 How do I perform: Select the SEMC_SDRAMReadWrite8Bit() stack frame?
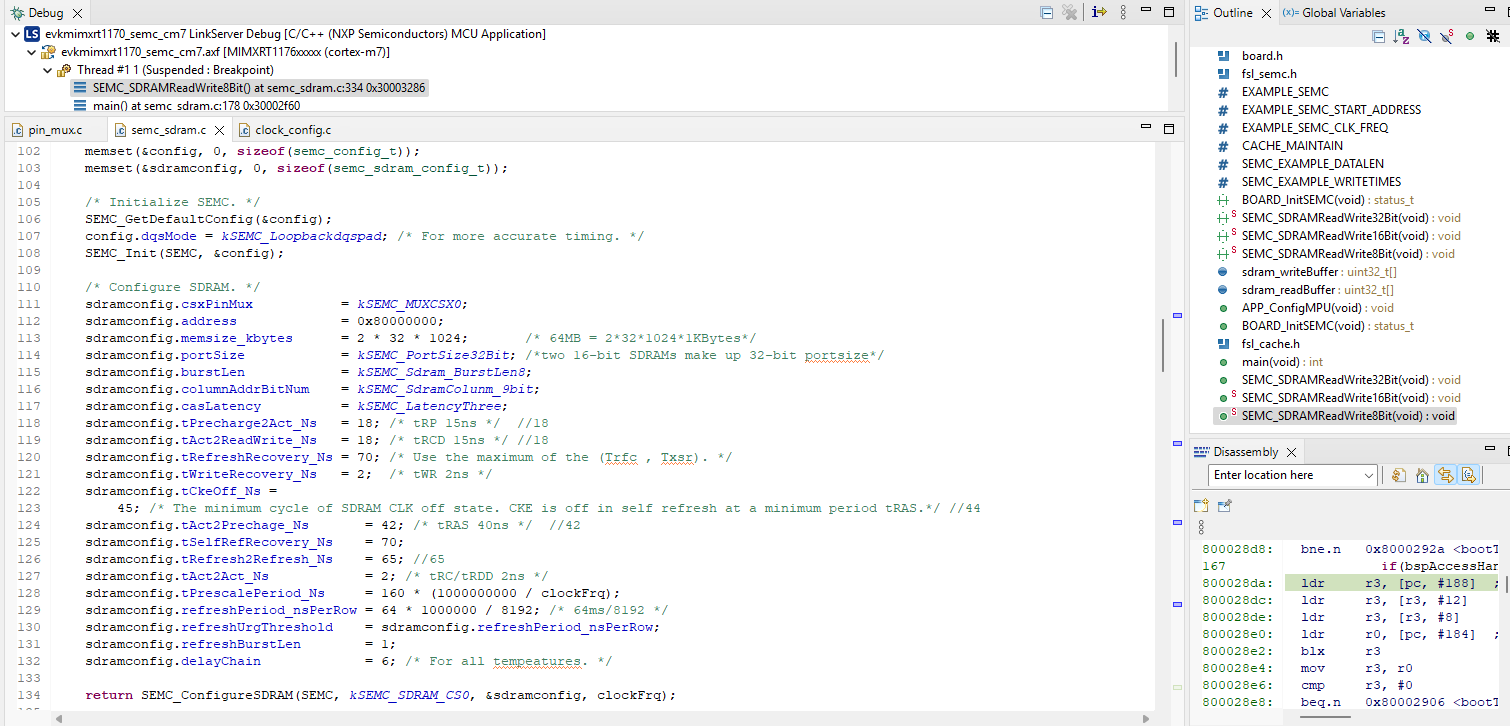pos(250,88)
